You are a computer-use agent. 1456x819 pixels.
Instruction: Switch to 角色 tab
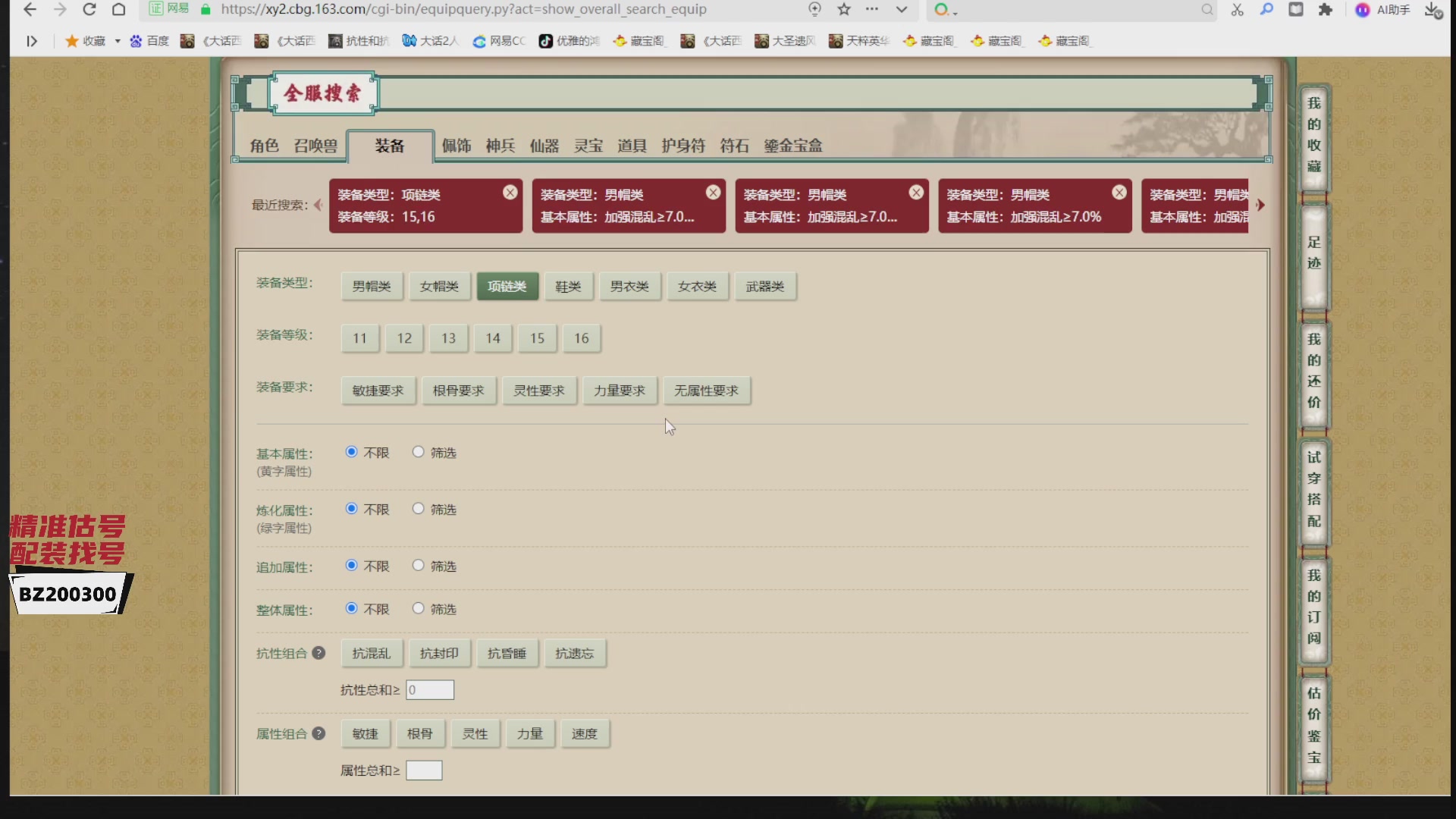[x=265, y=146]
